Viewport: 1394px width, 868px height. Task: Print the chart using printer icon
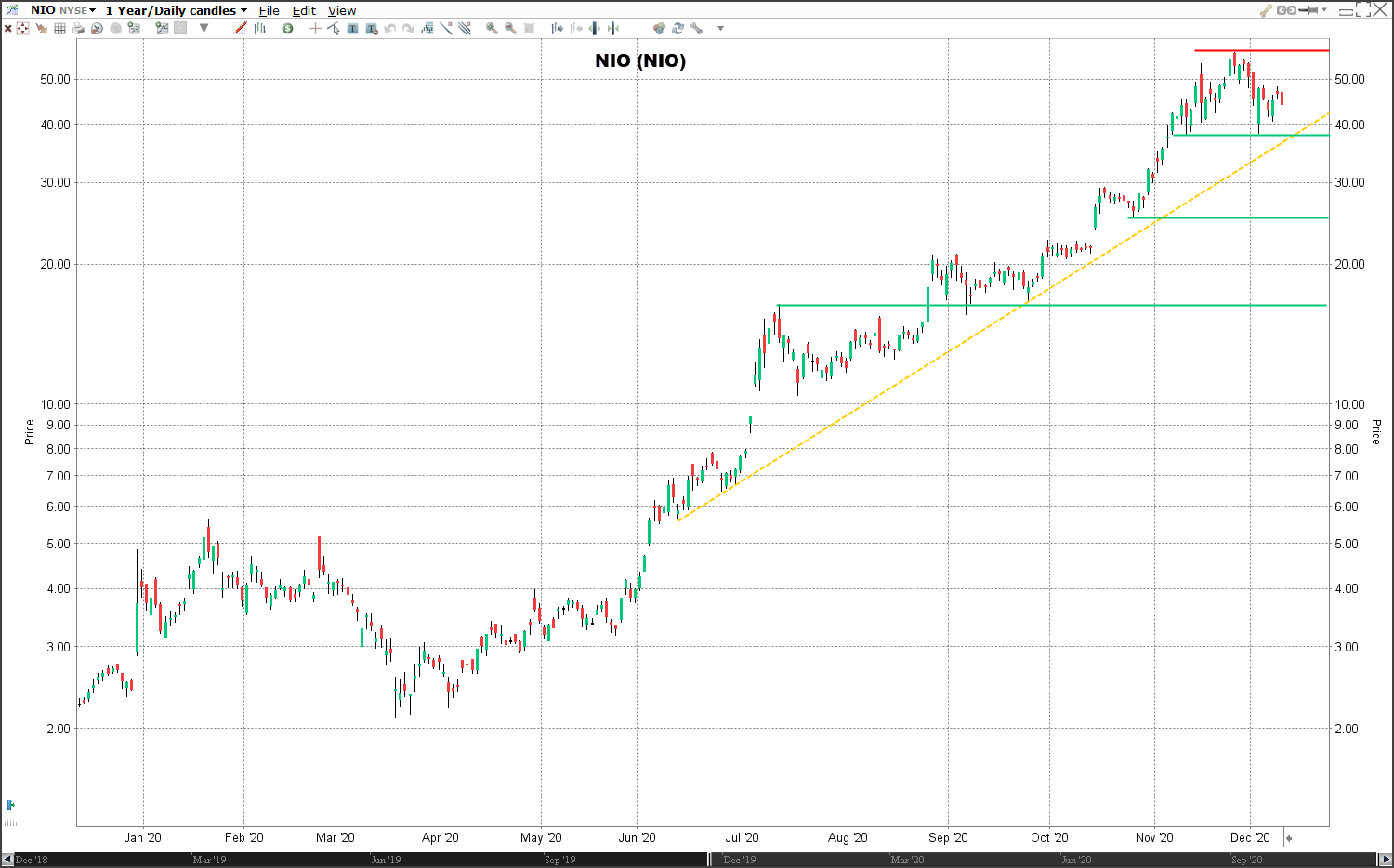(x=79, y=29)
